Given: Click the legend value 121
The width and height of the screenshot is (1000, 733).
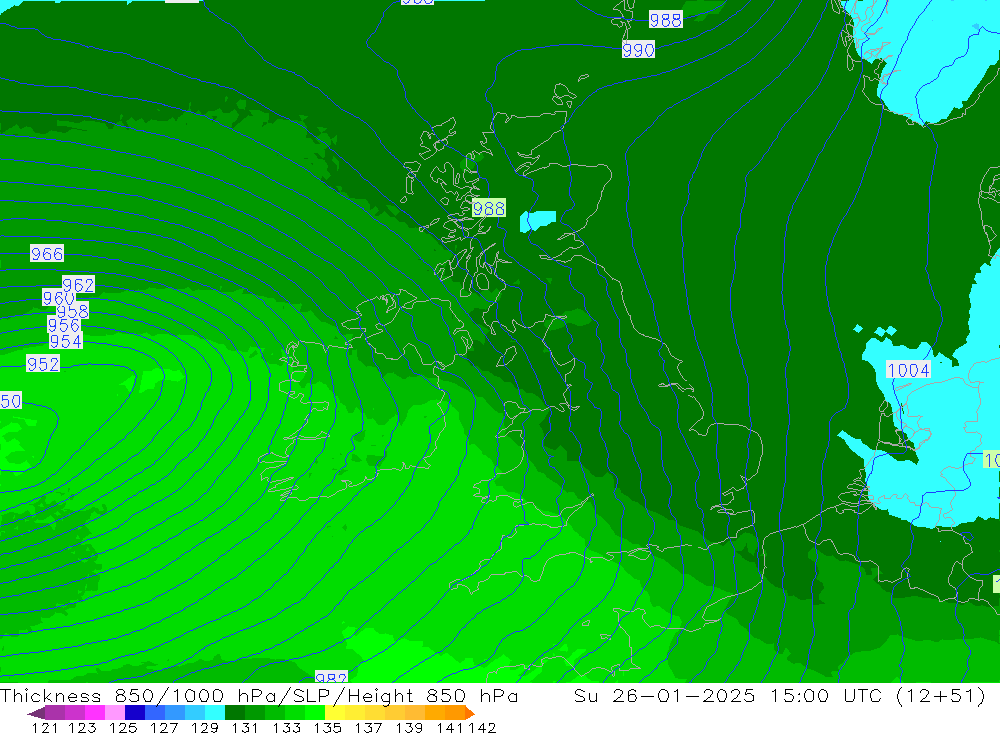Looking at the screenshot, I should pyautogui.click(x=45, y=727).
